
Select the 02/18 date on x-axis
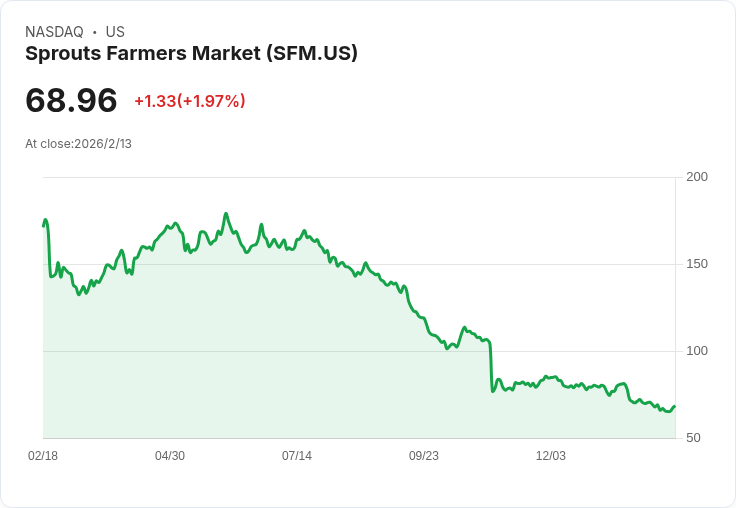coord(43,456)
